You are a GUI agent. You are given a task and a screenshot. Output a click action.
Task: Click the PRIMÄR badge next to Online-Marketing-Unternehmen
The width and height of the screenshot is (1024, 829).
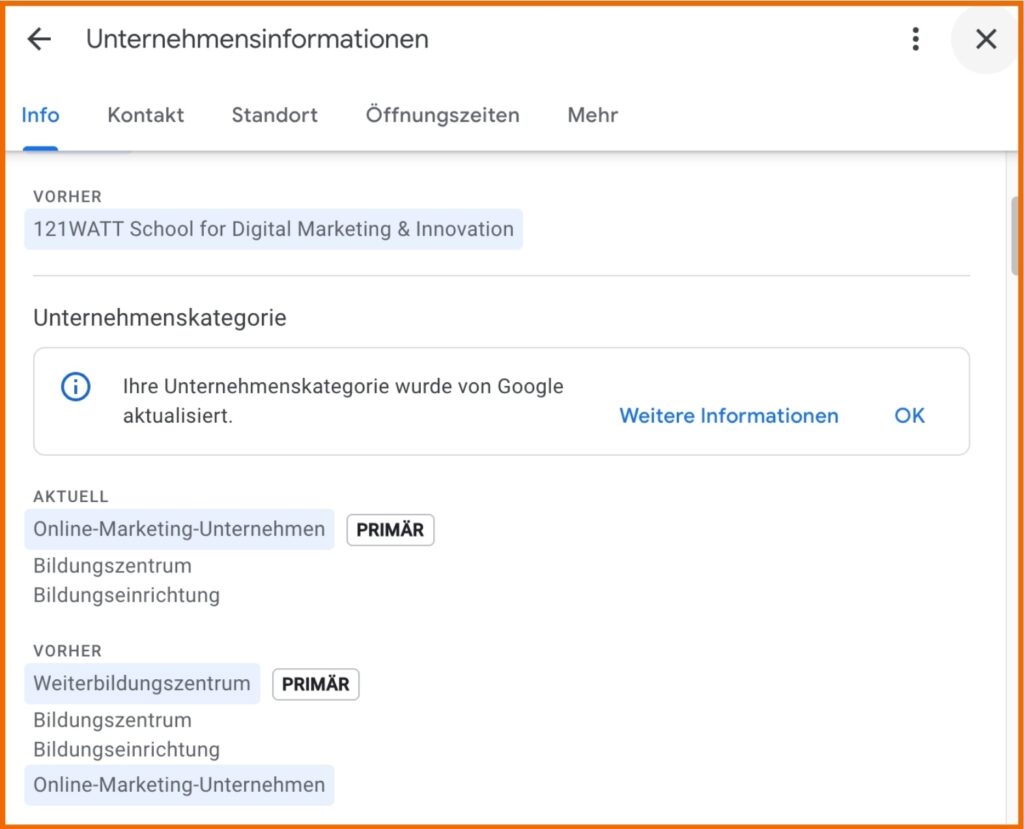389,529
